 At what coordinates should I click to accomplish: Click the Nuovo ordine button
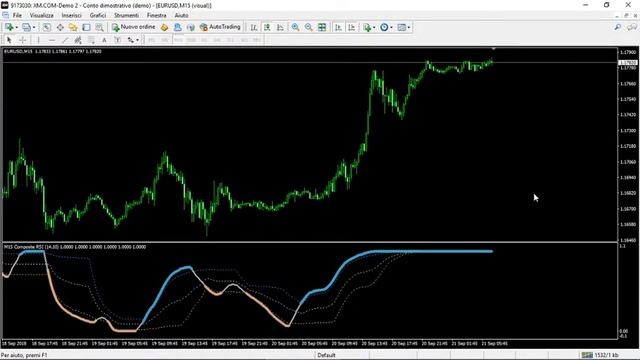[x=133, y=27]
